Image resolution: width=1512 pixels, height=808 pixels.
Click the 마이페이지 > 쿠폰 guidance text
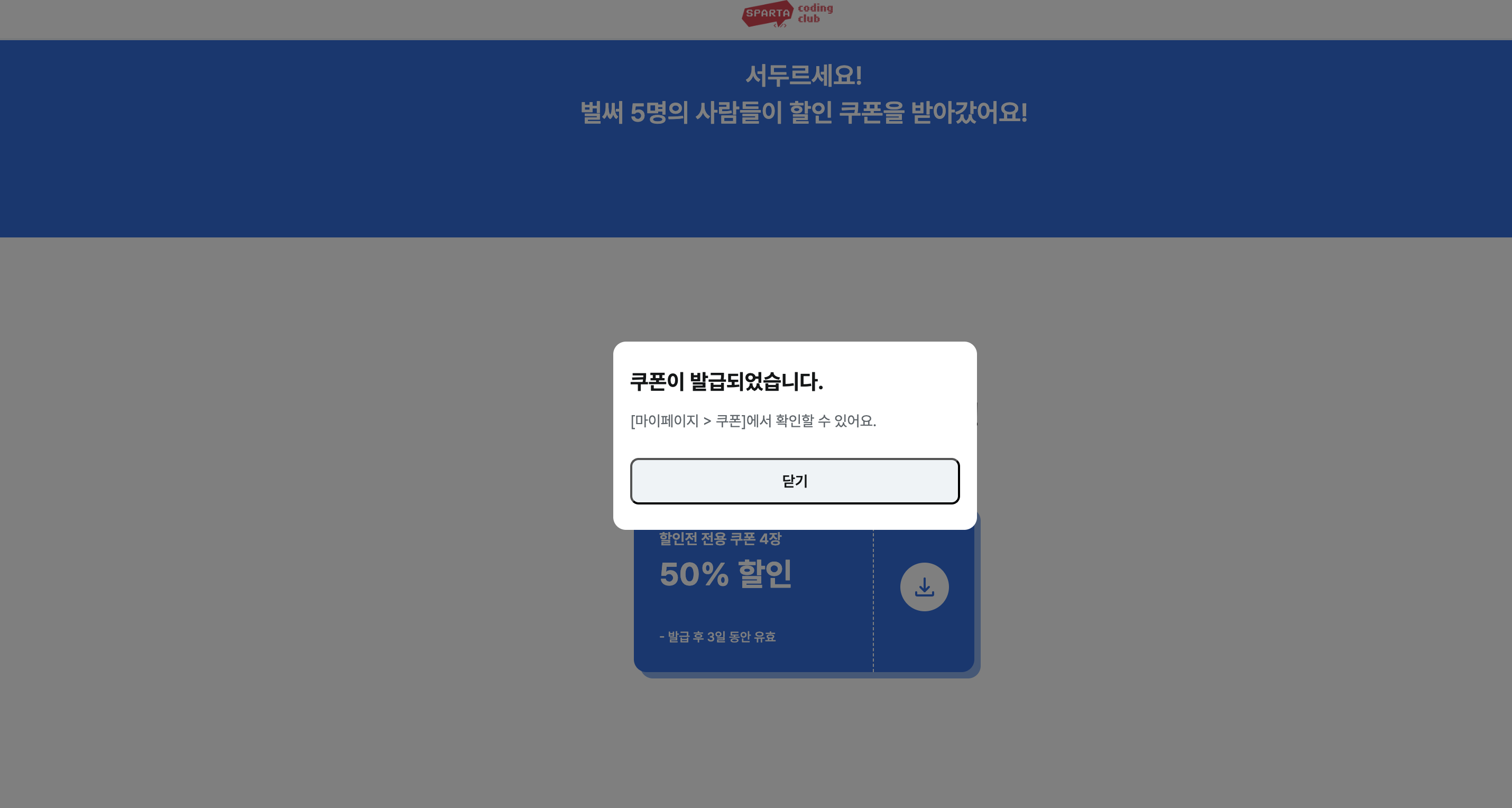[x=753, y=420]
